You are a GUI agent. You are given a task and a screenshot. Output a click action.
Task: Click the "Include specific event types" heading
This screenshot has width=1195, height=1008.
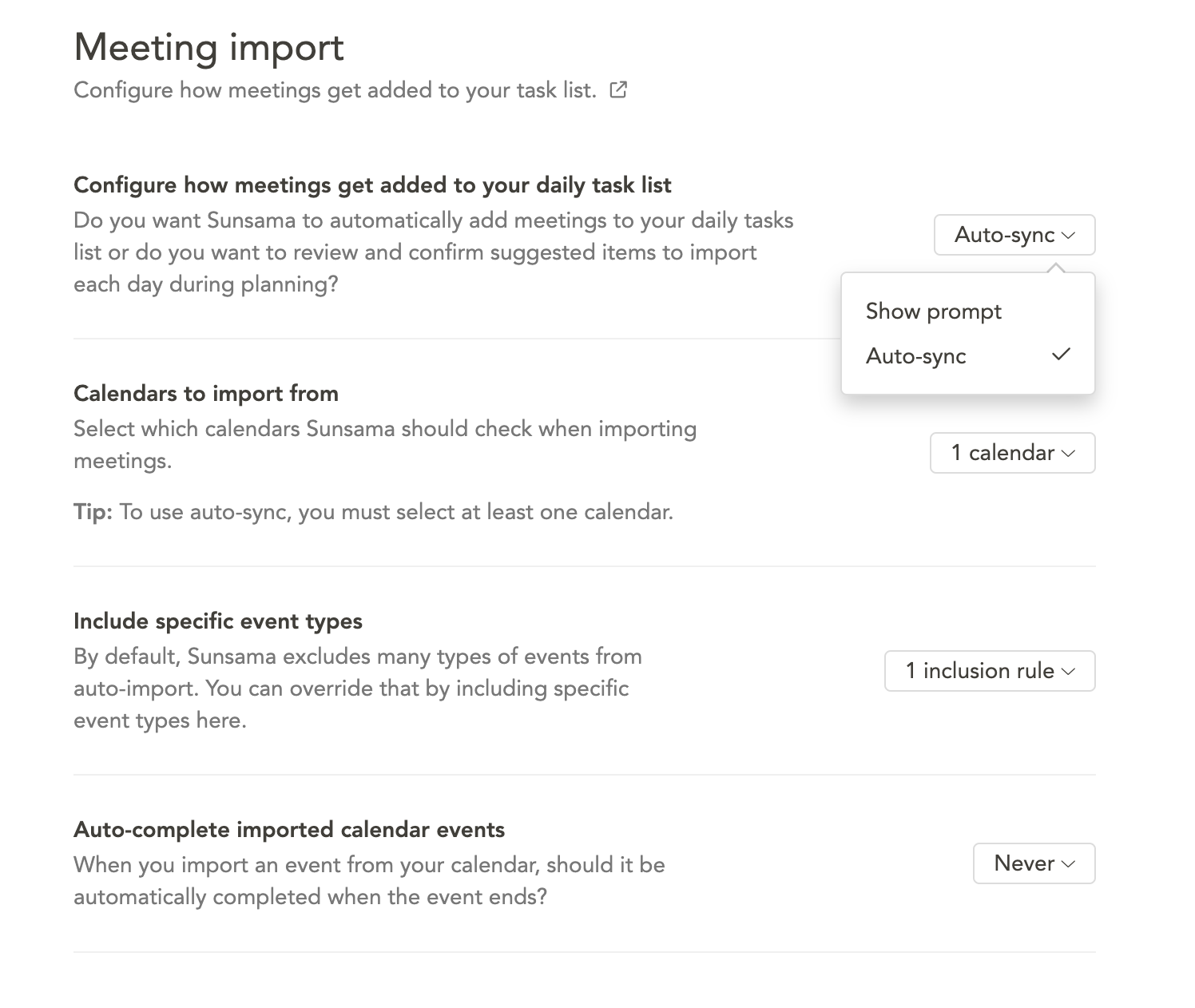[x=218, y=621]
